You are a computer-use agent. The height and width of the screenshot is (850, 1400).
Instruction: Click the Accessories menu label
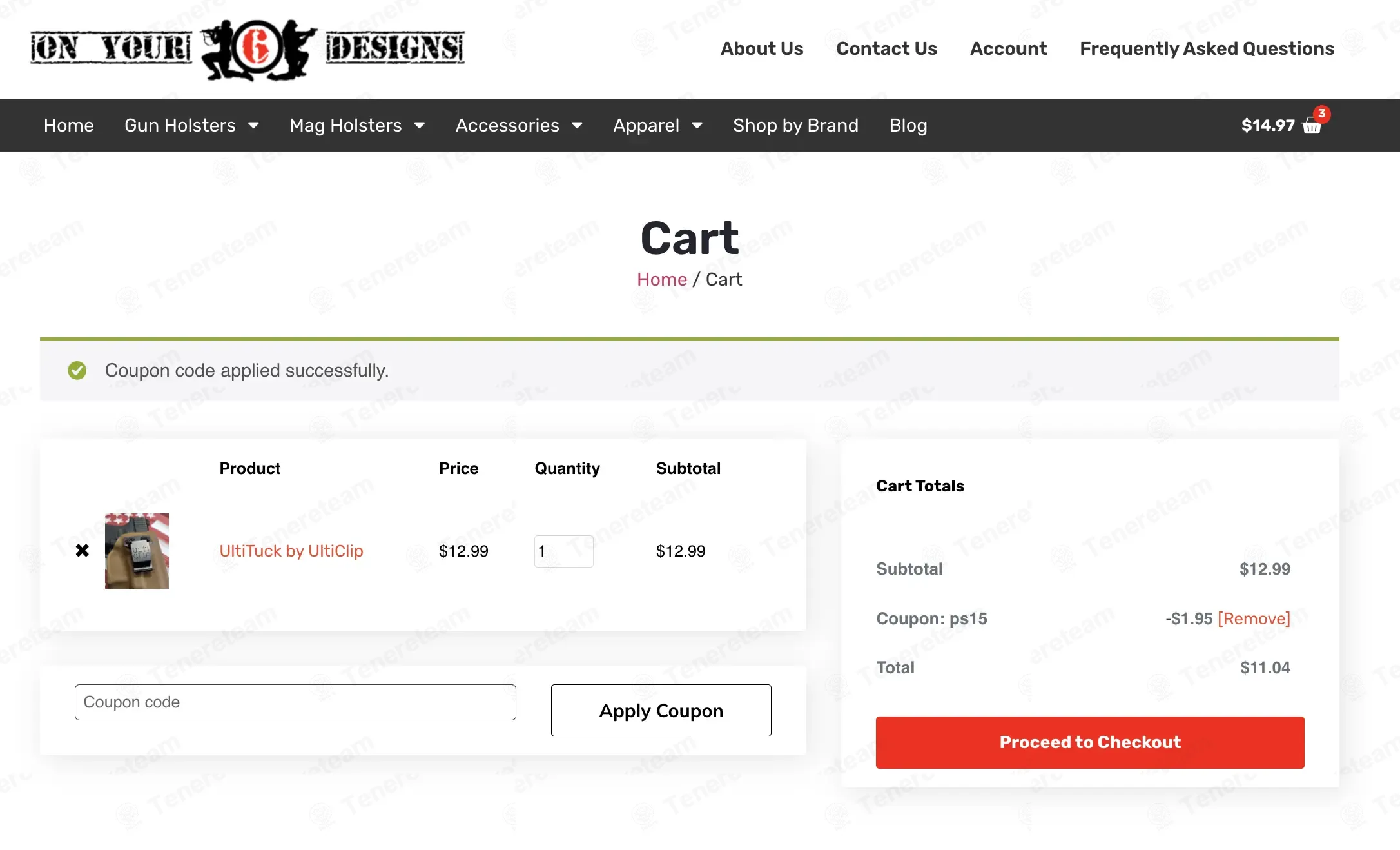507,125
